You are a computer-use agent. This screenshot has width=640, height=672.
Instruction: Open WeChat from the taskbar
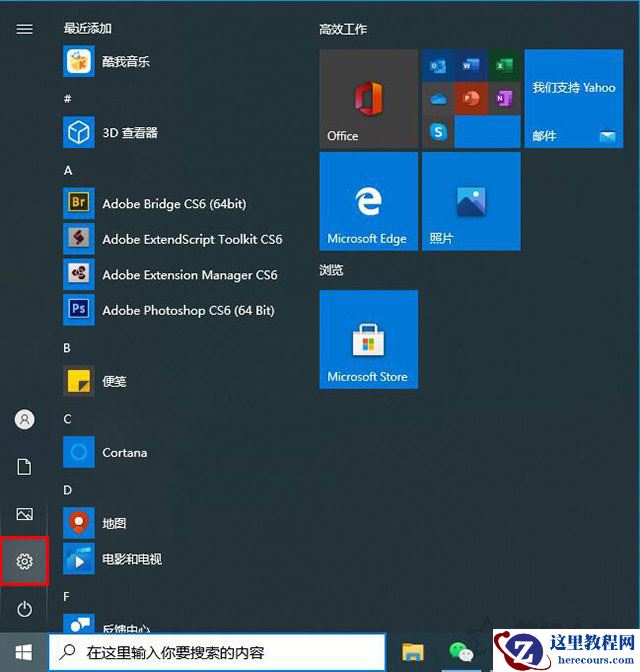click(x=461, y=652)
